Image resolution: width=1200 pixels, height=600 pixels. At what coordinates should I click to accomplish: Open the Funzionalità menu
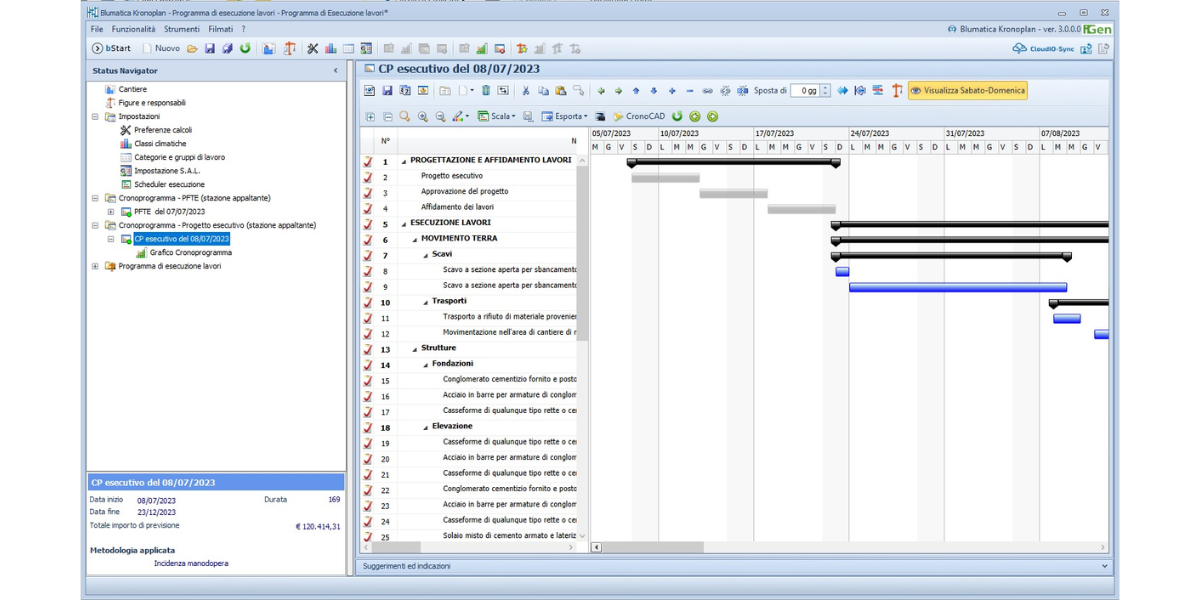tap(133, 29)
